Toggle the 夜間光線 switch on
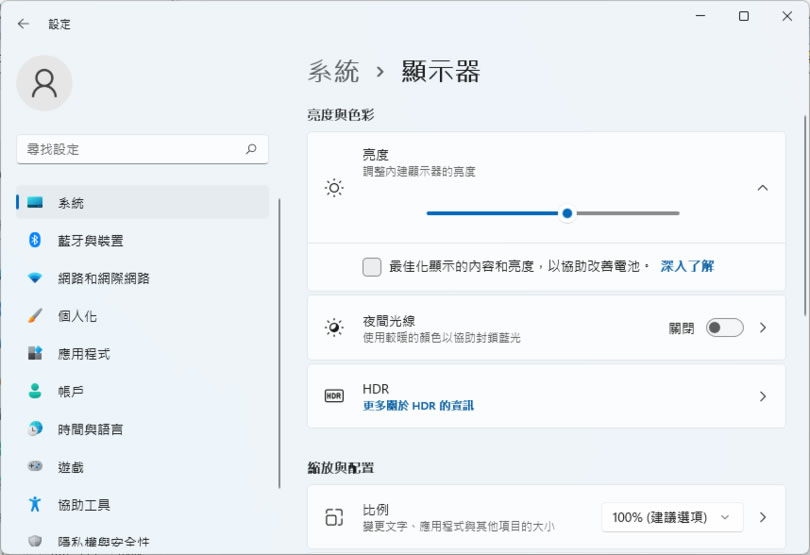This screenshot has height=555, width=810. tap(724, 328)
